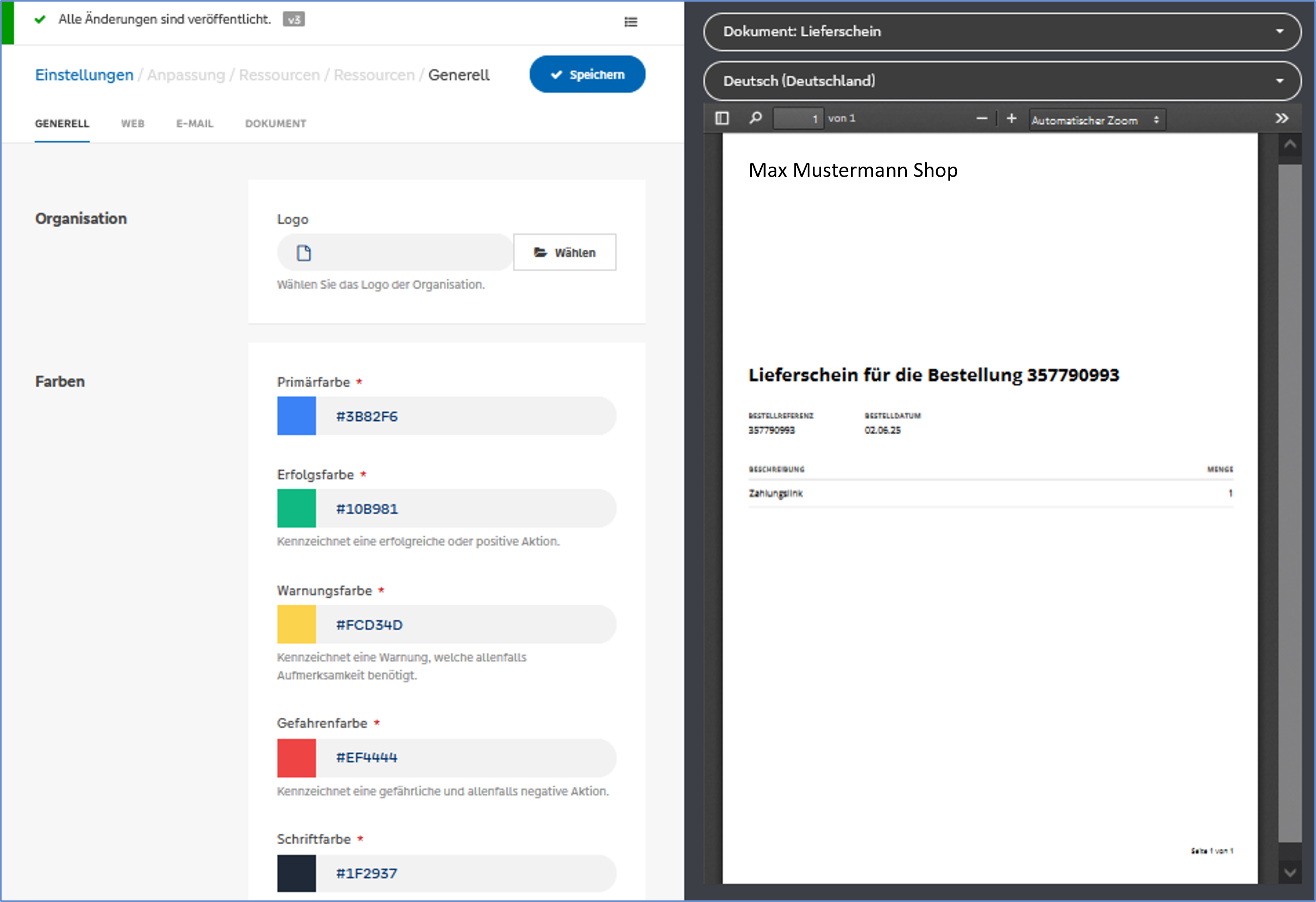Toggle the PDF viewer sidebar icon

point(721,118)
